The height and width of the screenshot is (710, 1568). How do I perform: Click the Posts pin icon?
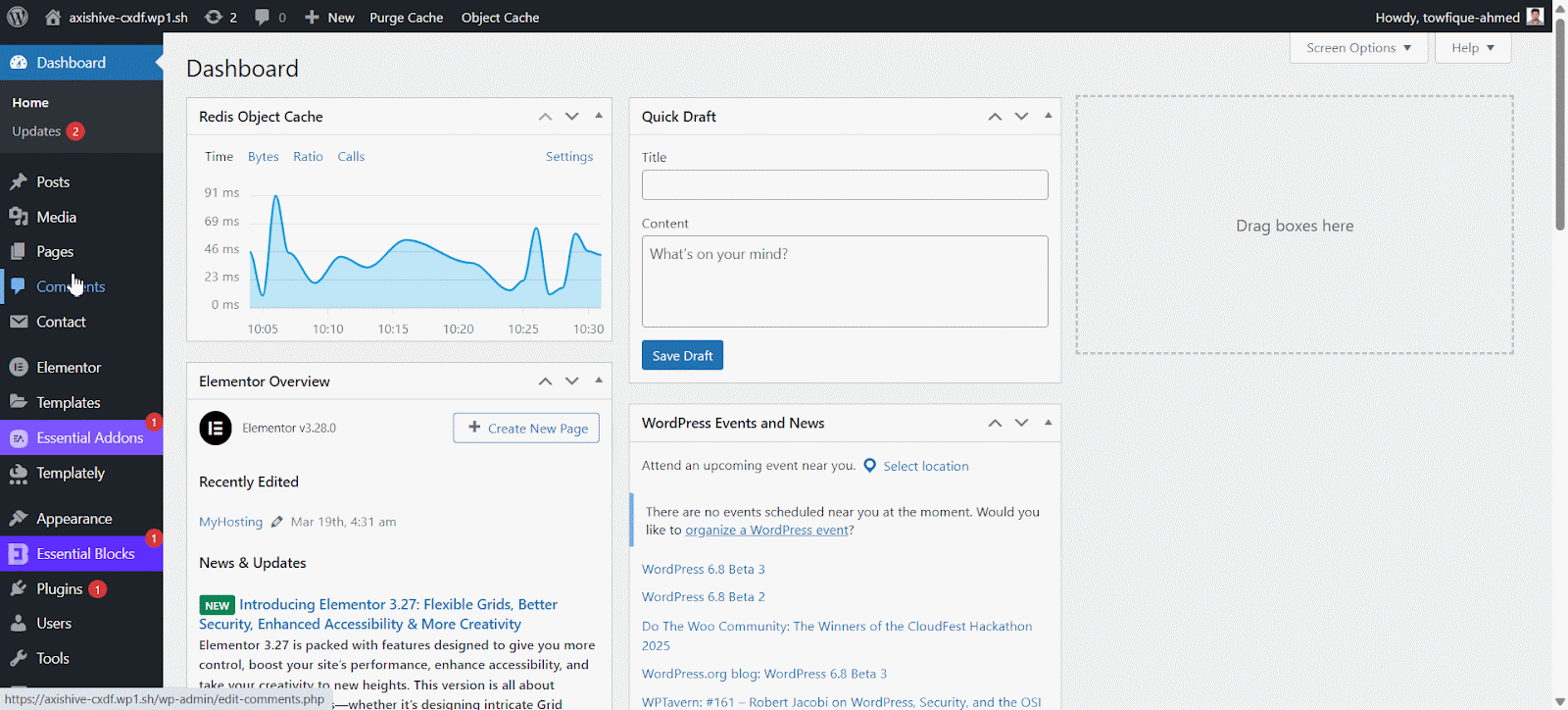tap(19, 181)
